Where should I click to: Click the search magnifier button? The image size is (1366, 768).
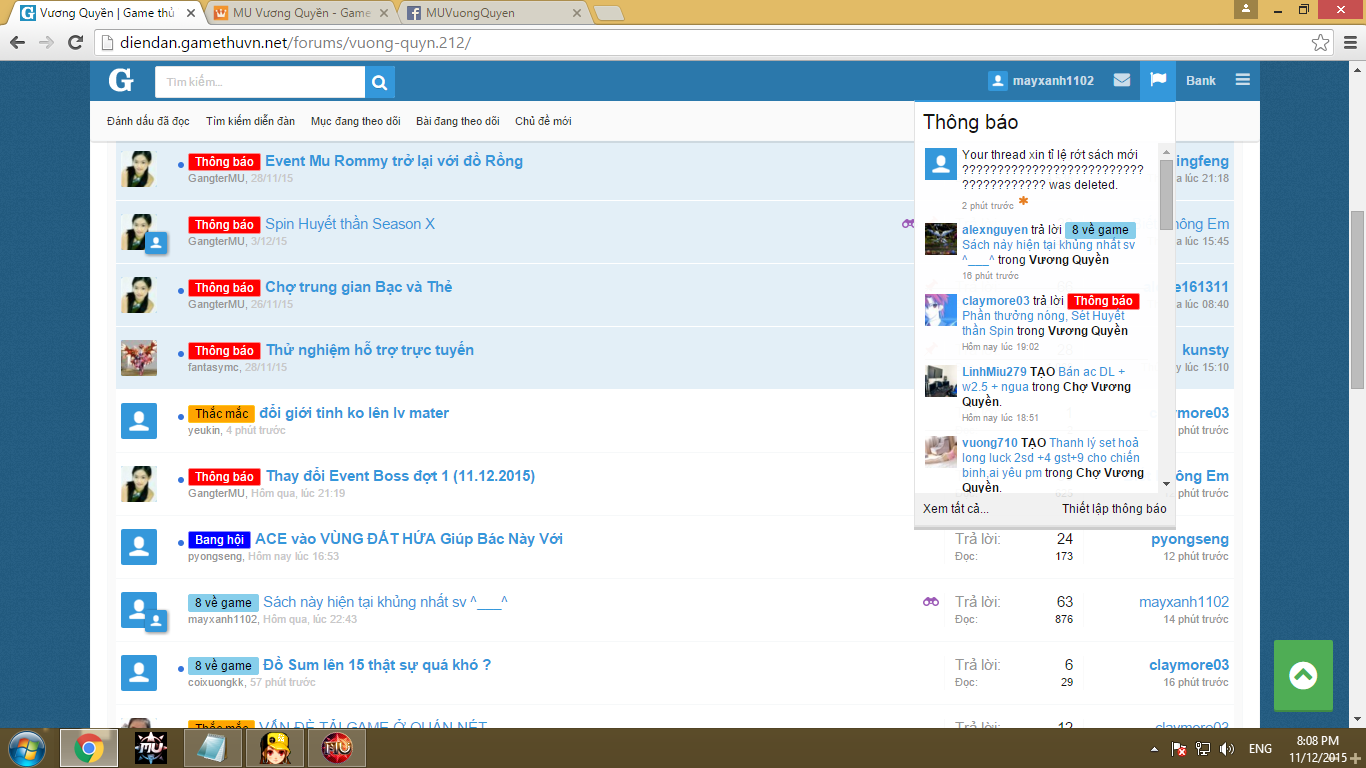(x=380, y=82)
